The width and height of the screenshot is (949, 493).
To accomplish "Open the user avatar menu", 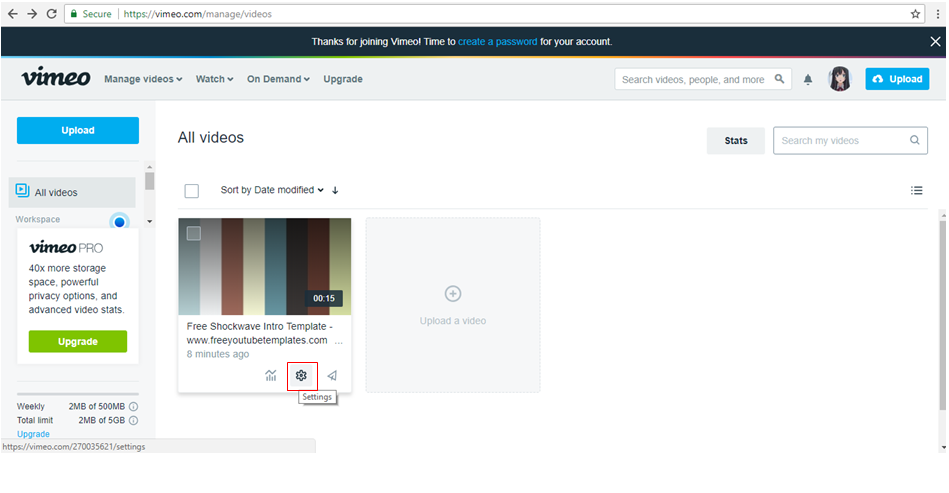I will [839, 79].
